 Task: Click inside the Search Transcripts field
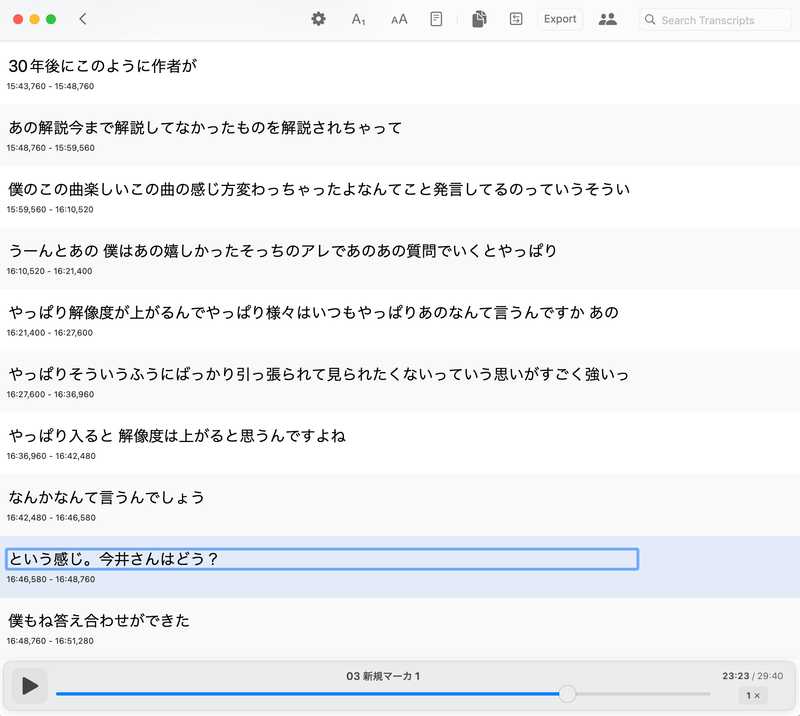[x=715, y=19]
